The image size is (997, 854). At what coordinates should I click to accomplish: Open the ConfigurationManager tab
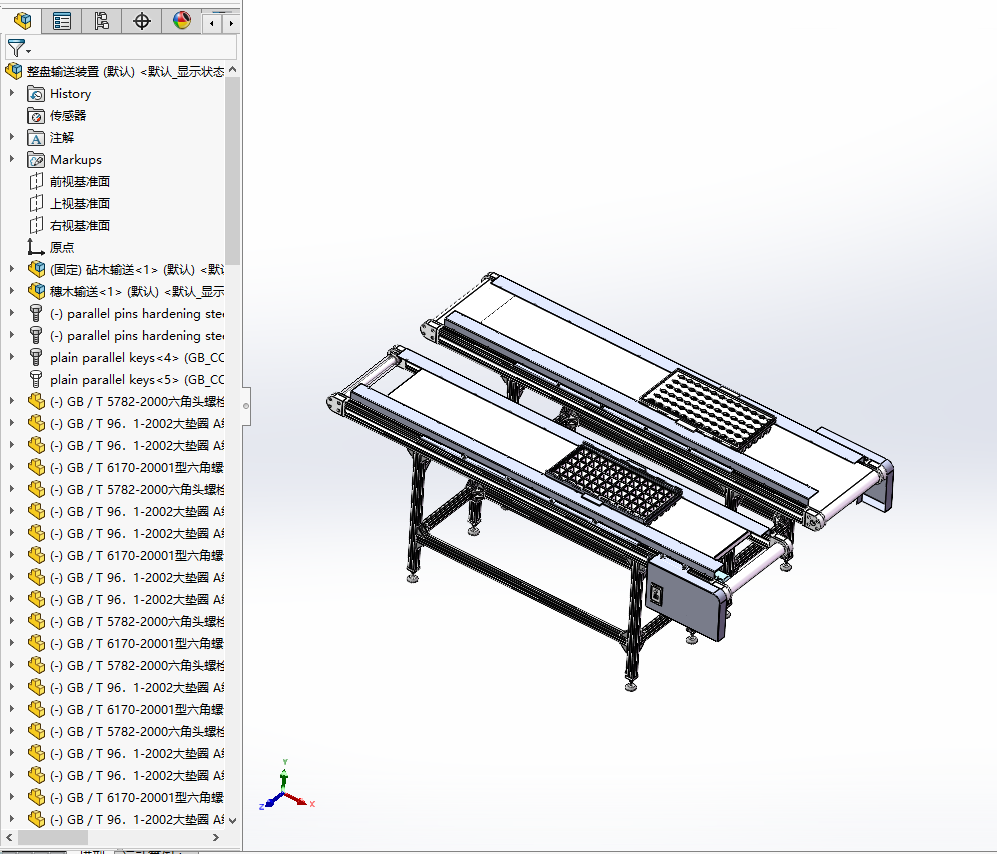pyautogui.click(x=101, y=21)
